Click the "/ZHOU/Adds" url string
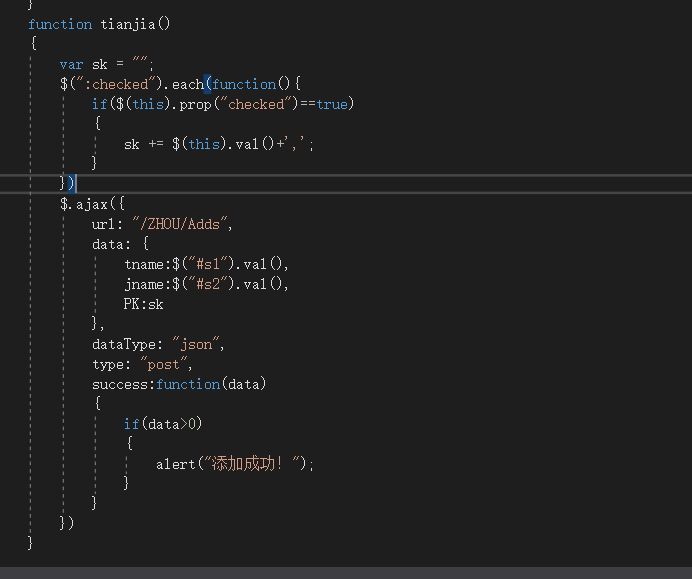 180,224
